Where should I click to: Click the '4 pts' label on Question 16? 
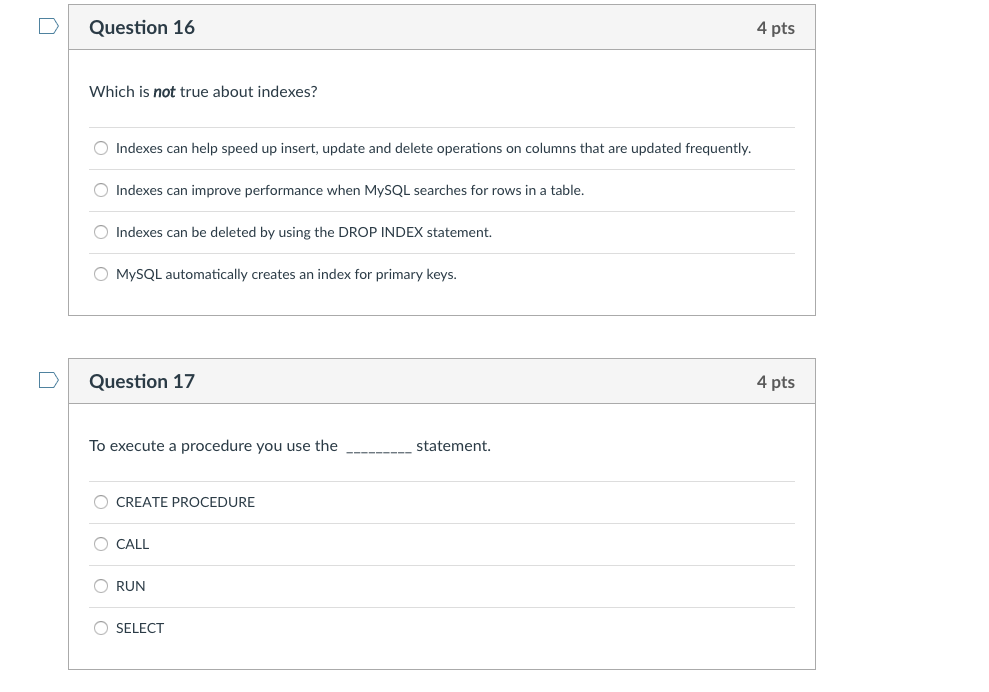pyautogui.click(x=775, y=27)
